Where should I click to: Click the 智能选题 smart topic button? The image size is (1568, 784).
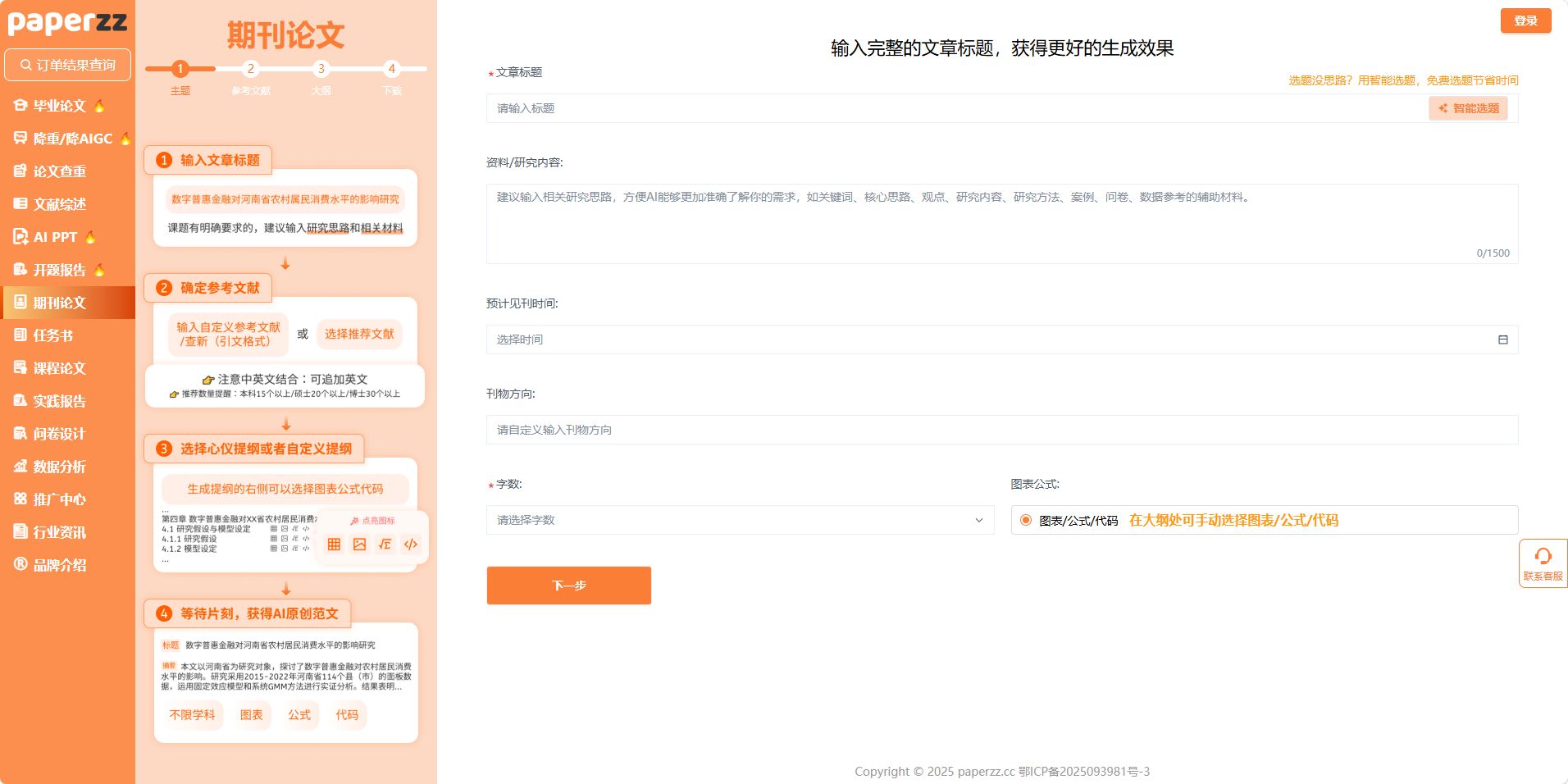pyautogui.click(x=1468, y=108)
